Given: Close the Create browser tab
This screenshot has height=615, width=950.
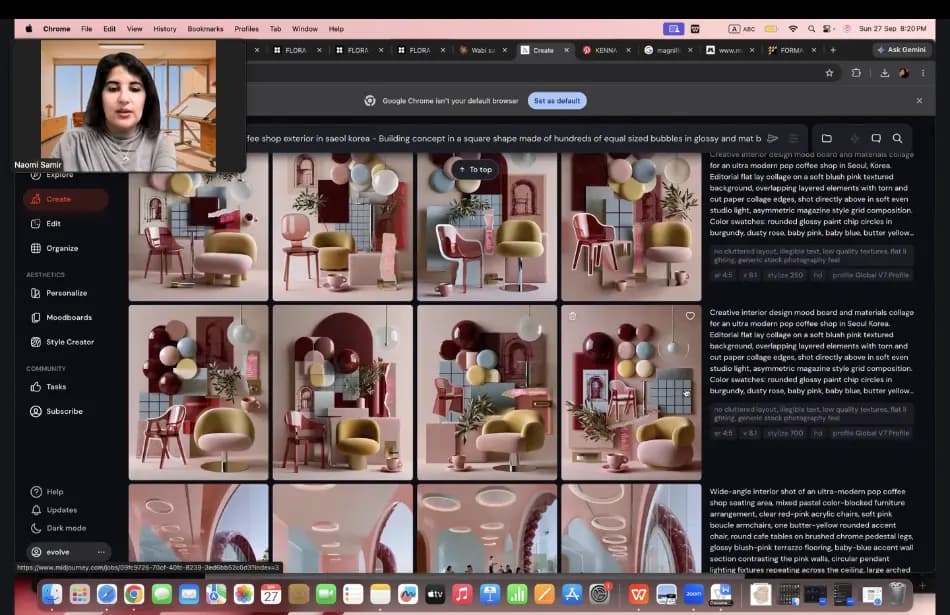Looking at the screenshot, I should coord(566,50).
